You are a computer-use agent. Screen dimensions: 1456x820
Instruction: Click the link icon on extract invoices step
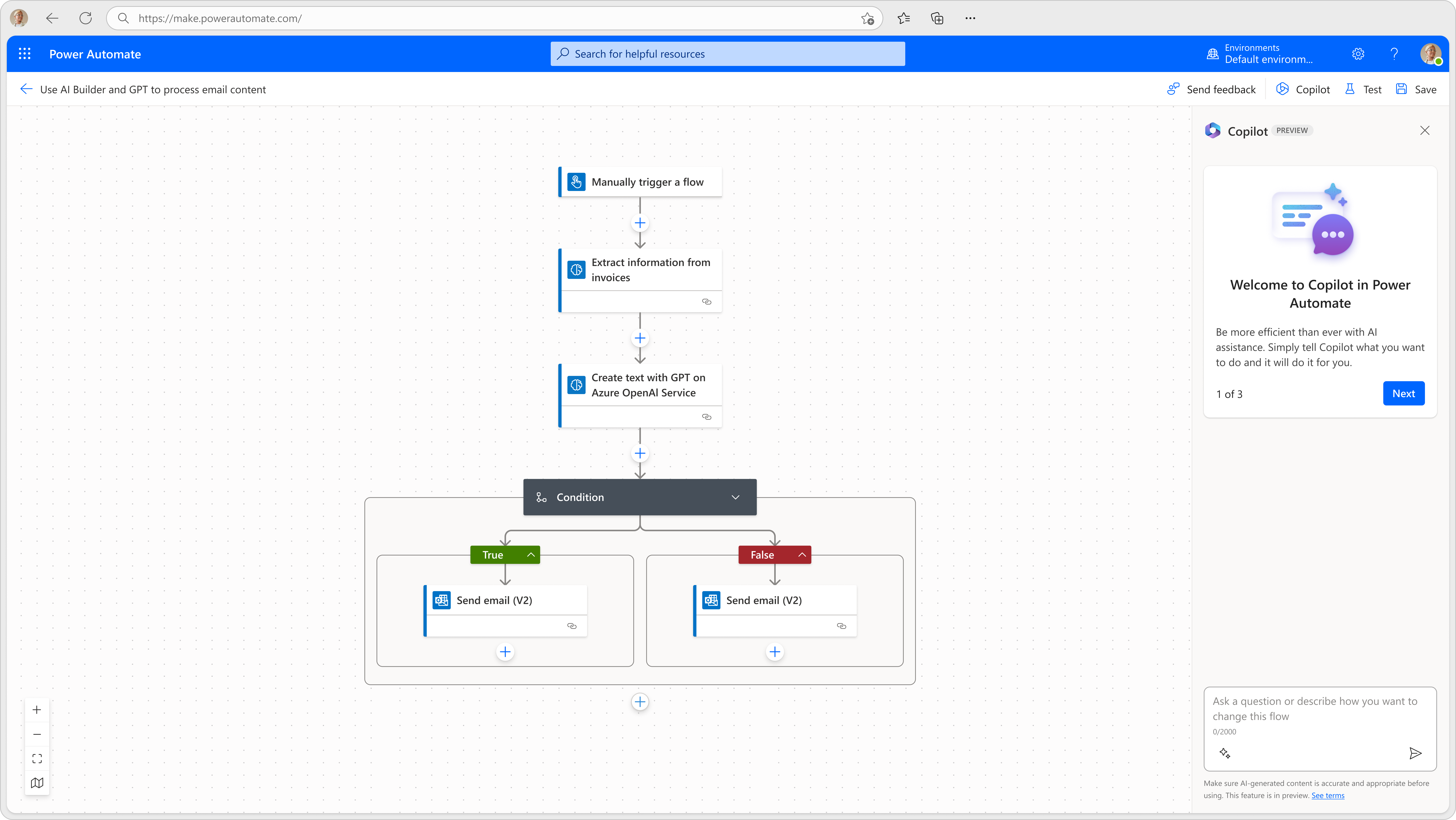(x=707, y=301)
